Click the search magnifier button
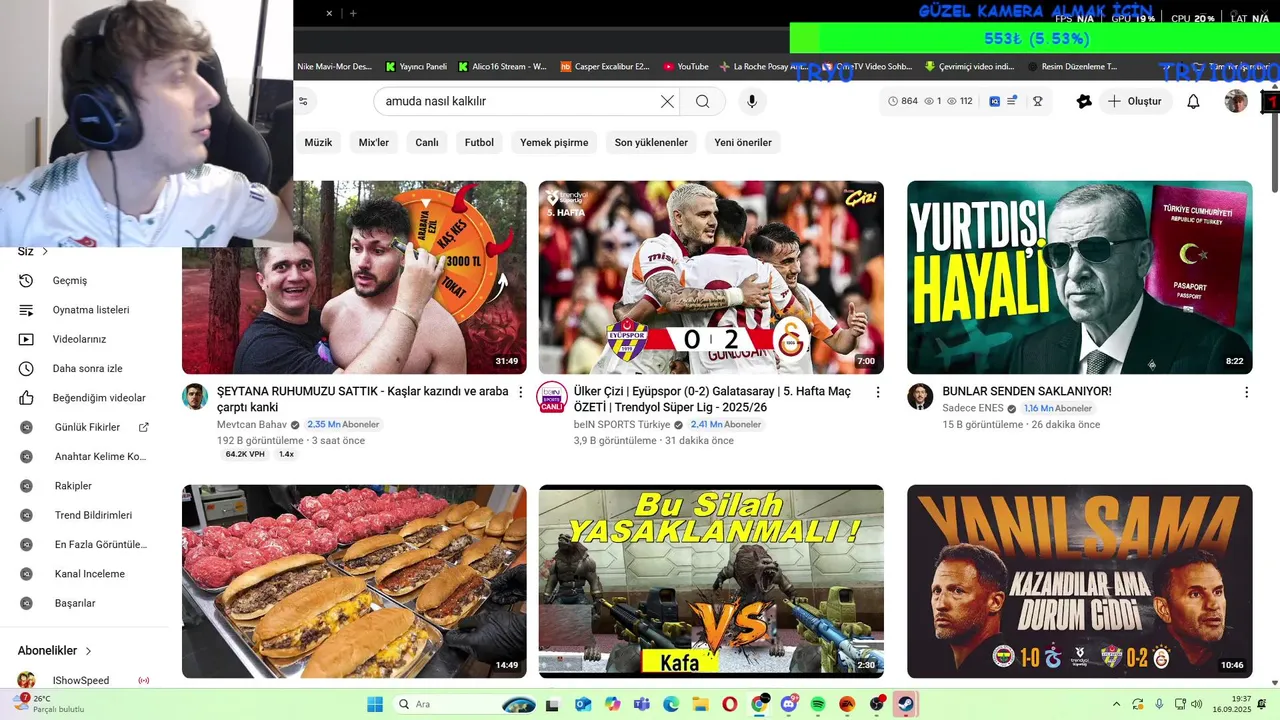Screen dimensions: 1280x720 click(x=703, y=101)
